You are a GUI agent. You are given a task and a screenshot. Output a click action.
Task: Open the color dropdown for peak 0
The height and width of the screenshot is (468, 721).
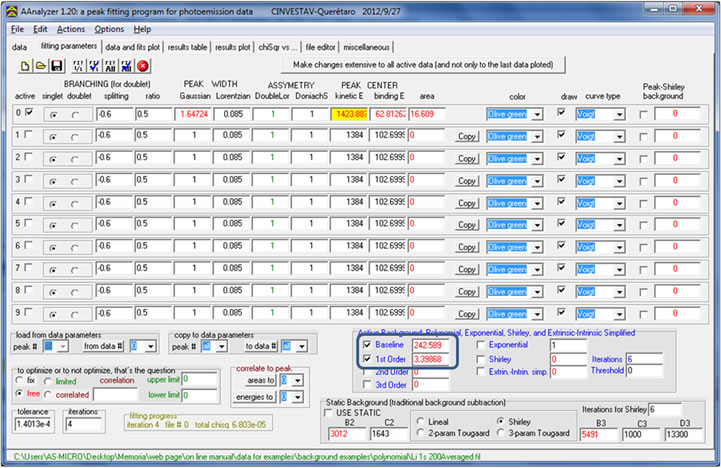pyautogui.click(x=537, y=114)
